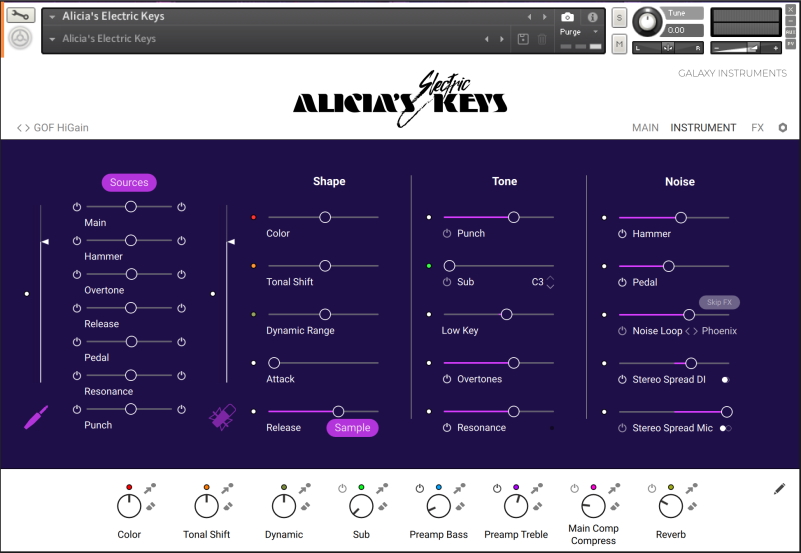The height and width of the screenshot is (553, 801).
Task: Open the instrument info icon
Action: pos(592,17)
